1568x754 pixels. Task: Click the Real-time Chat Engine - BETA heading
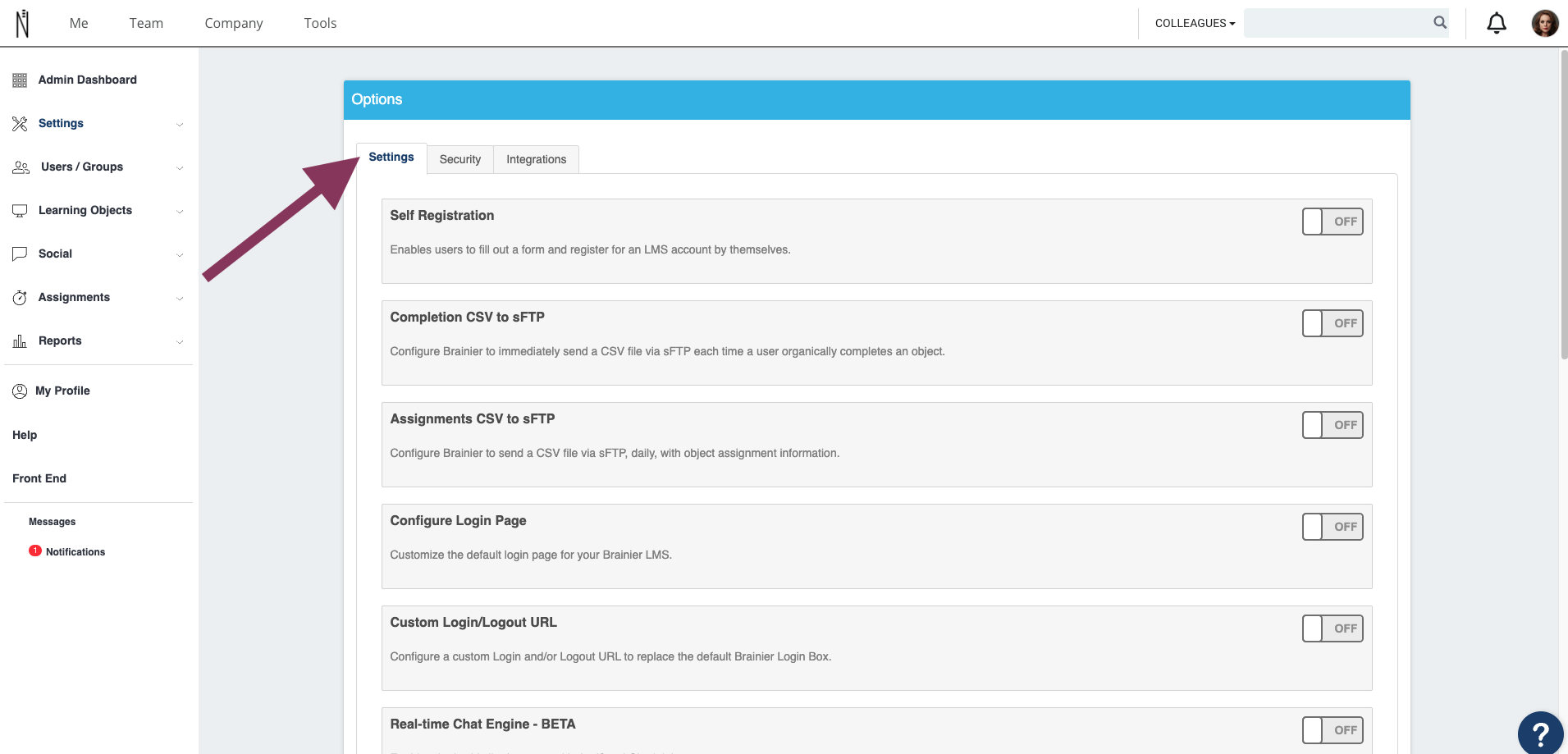pyautogui.click(x=483, y=724)
